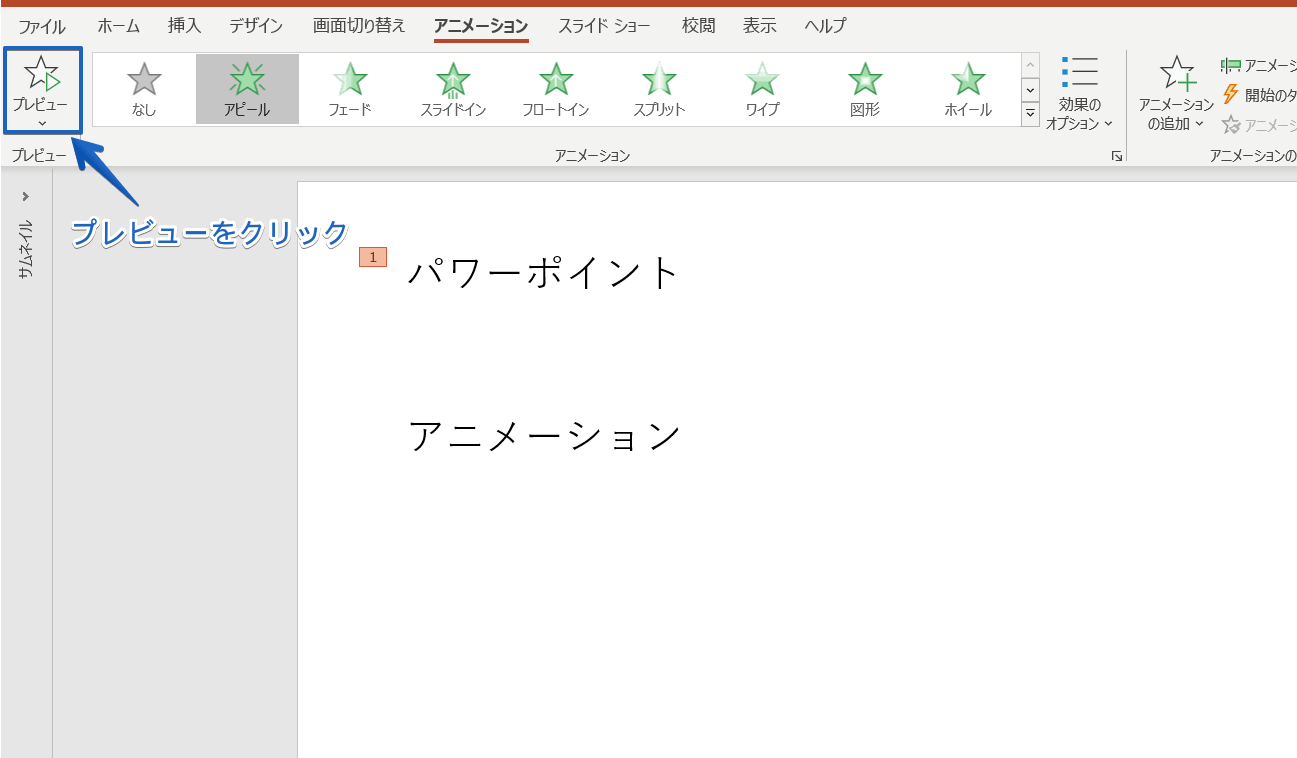Viewport: 1297px width, 758px height.
Task: Switch to the 挿入 tab
Action: click(184, 26)
